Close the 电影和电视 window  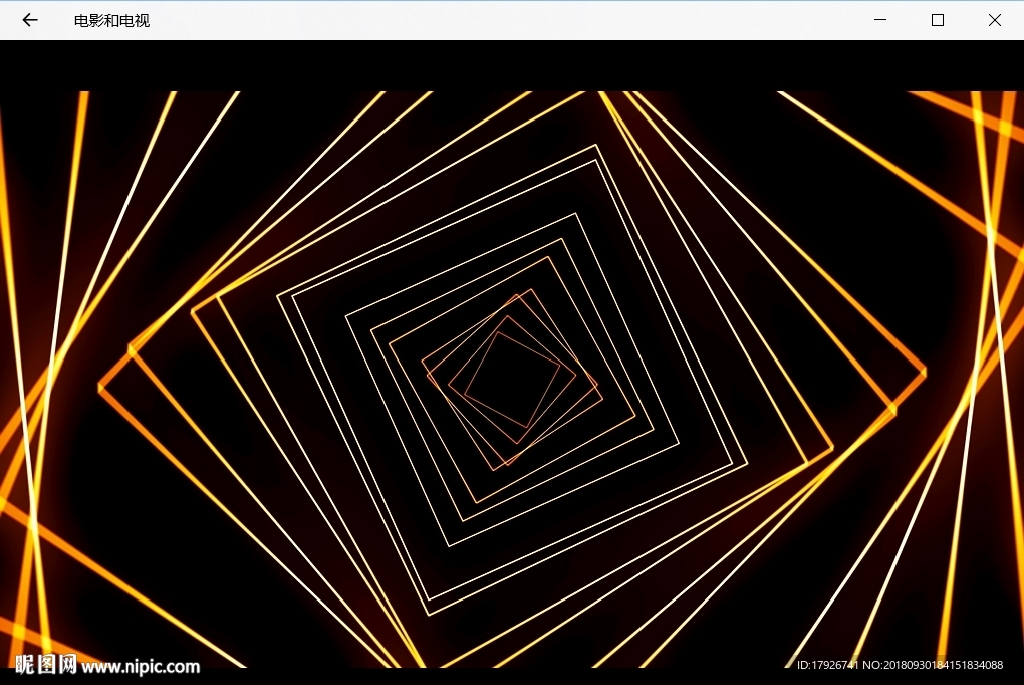coord(995,20)
